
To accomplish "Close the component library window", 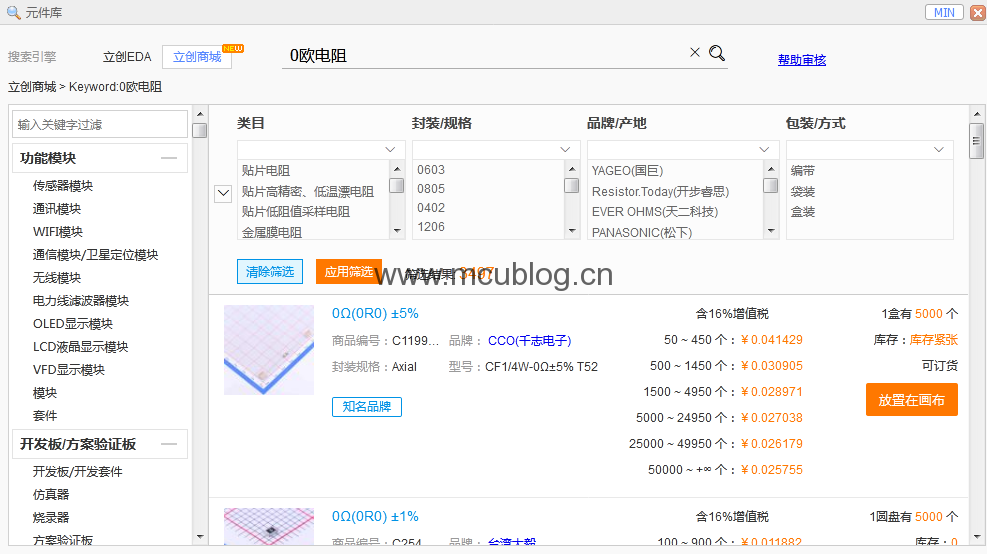I will click(978, 12).
